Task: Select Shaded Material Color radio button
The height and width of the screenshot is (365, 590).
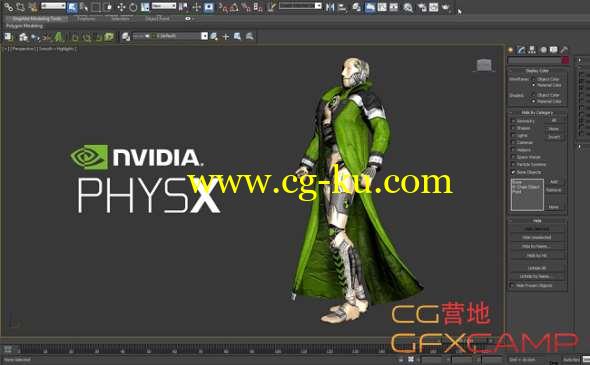Action: click(534, 102)
